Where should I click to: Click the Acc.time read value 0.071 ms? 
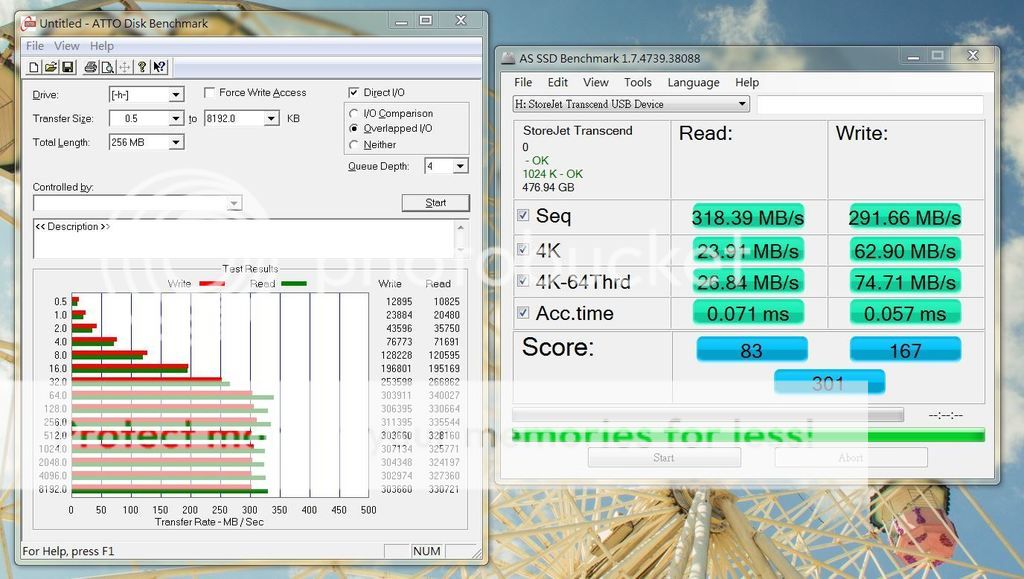748,313
